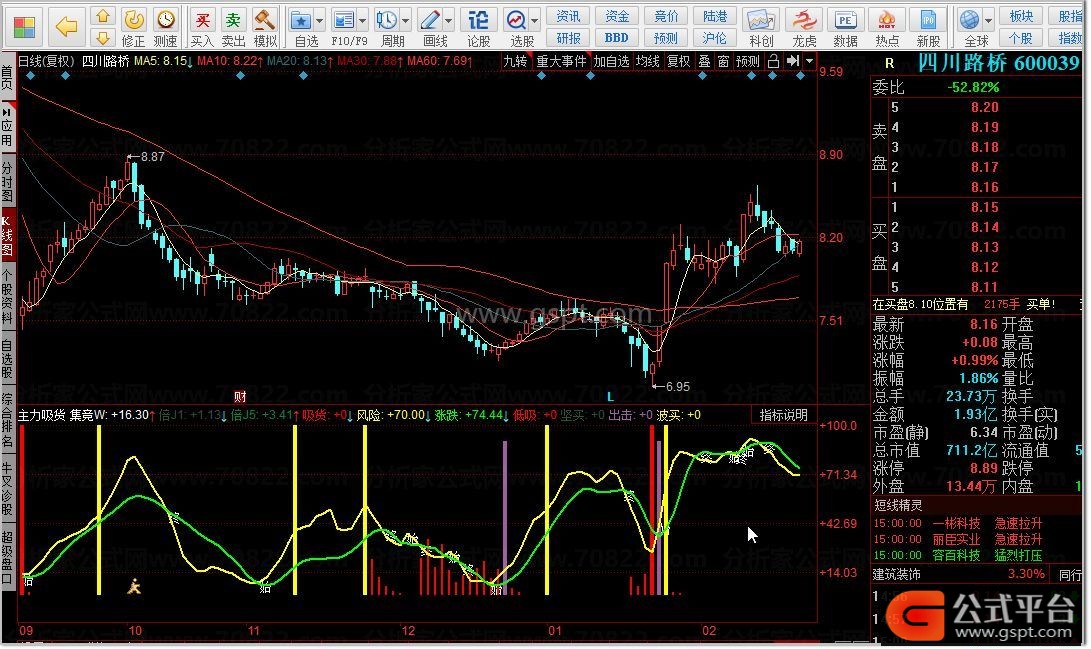The width and height of the screenshot is (1091, 649).
Task: Toggle the 叠 overlay option
Action: click(x=704, y=62)
